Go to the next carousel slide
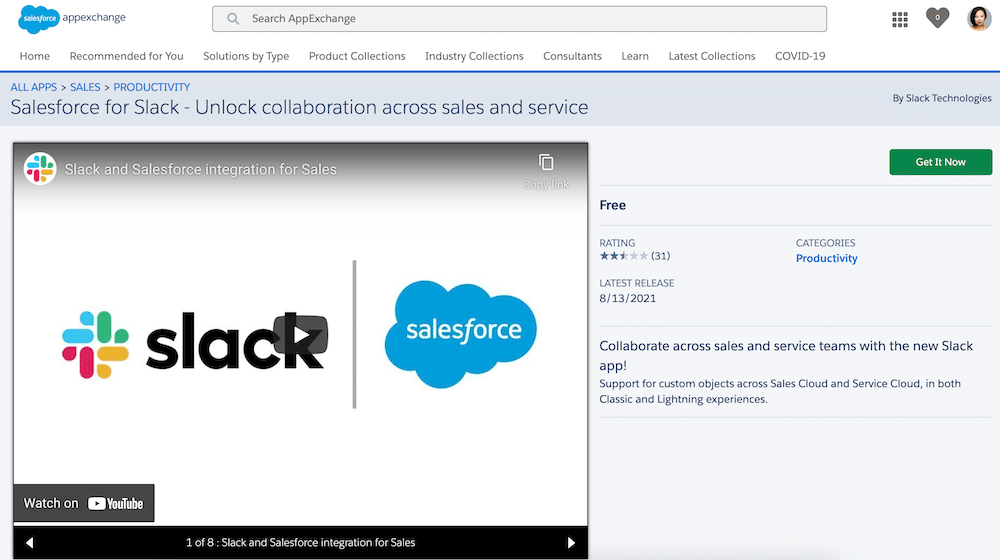Viewport: 1000px width, 560px height. click(x=571, y=543)
